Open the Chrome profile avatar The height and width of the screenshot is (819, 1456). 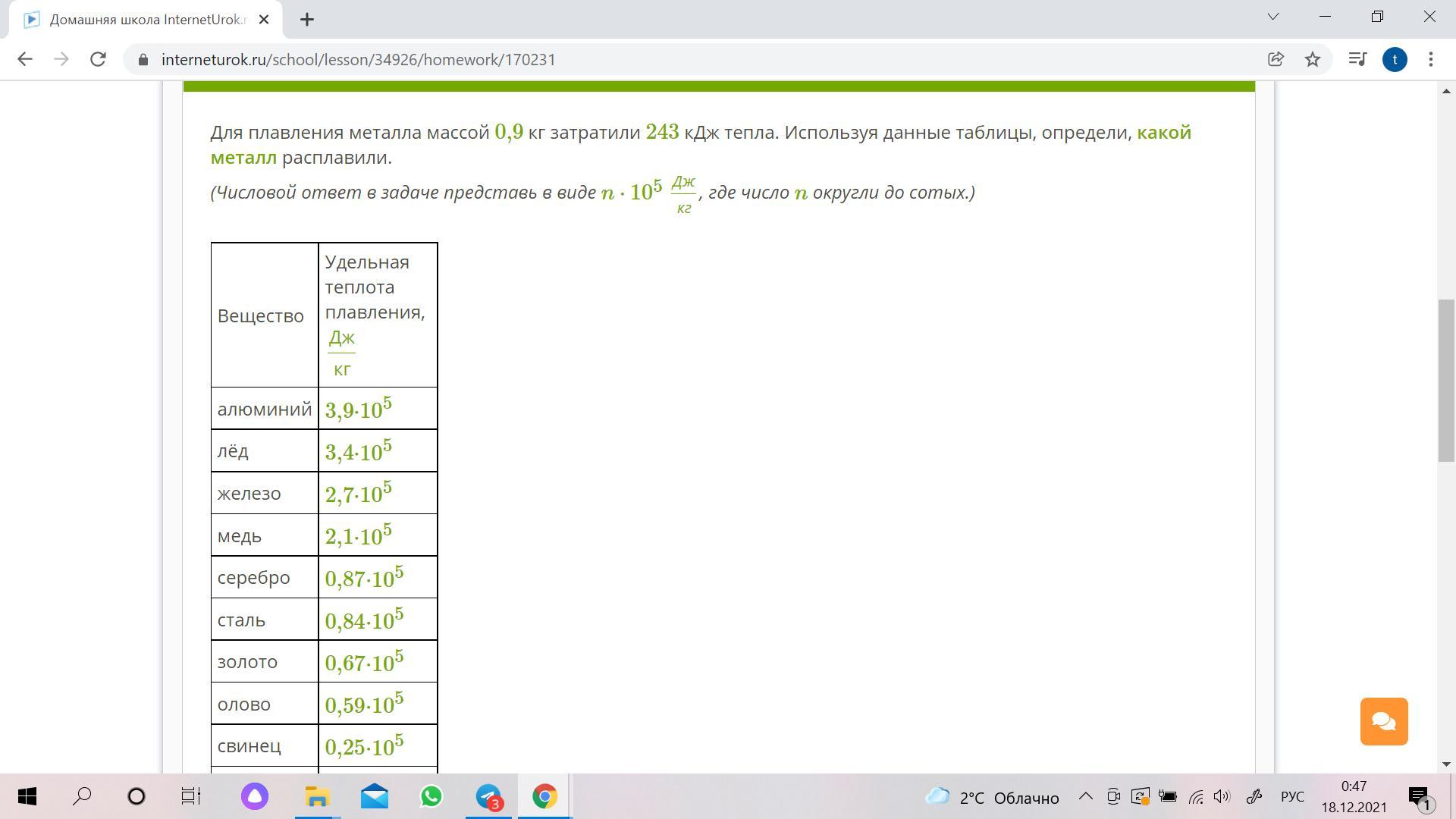click(x=1395, y=59)
